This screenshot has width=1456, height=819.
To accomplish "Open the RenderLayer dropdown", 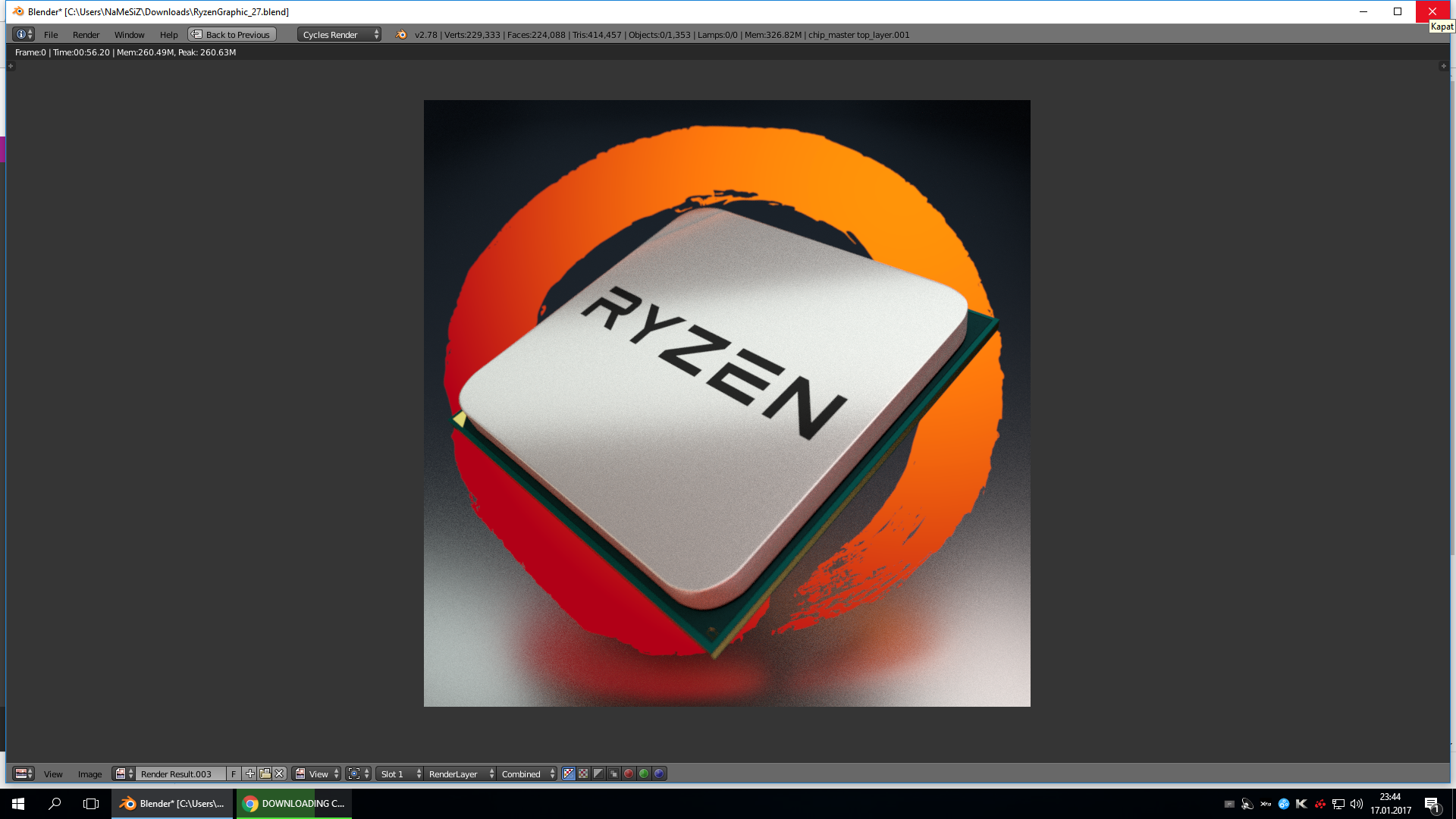I will pyautogui.click(x=460, y=773).
